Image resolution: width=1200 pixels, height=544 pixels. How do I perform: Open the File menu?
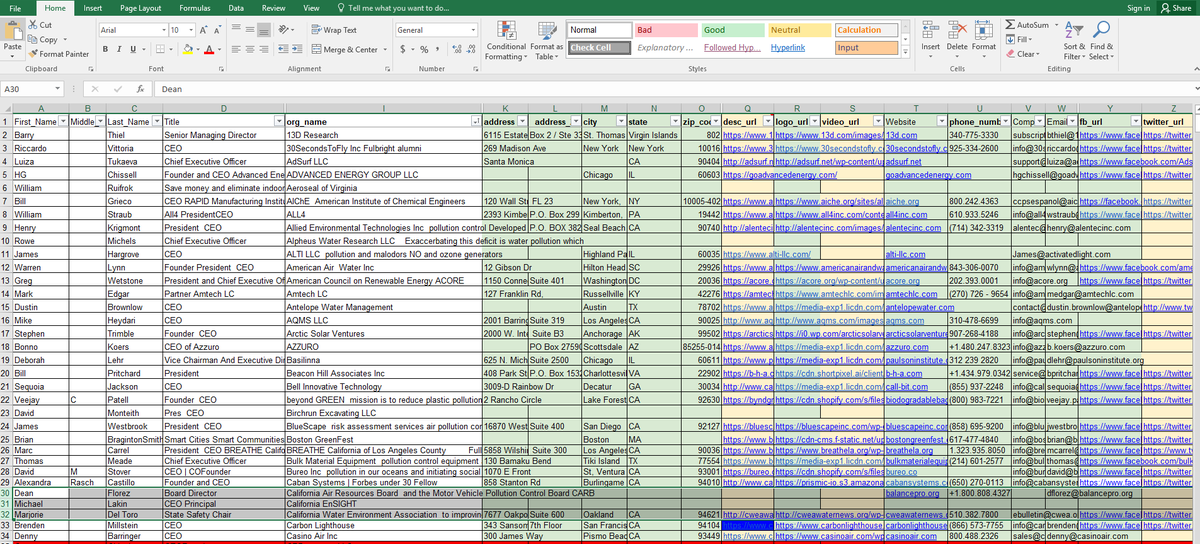click(x=16, y=8)
